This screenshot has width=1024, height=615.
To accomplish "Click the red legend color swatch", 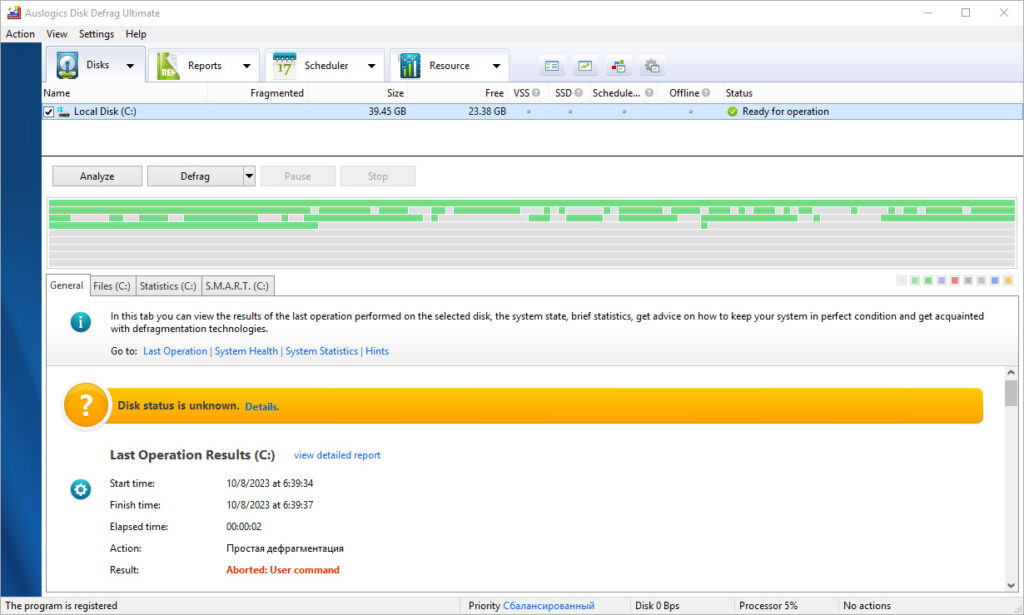I will [955, 281].
